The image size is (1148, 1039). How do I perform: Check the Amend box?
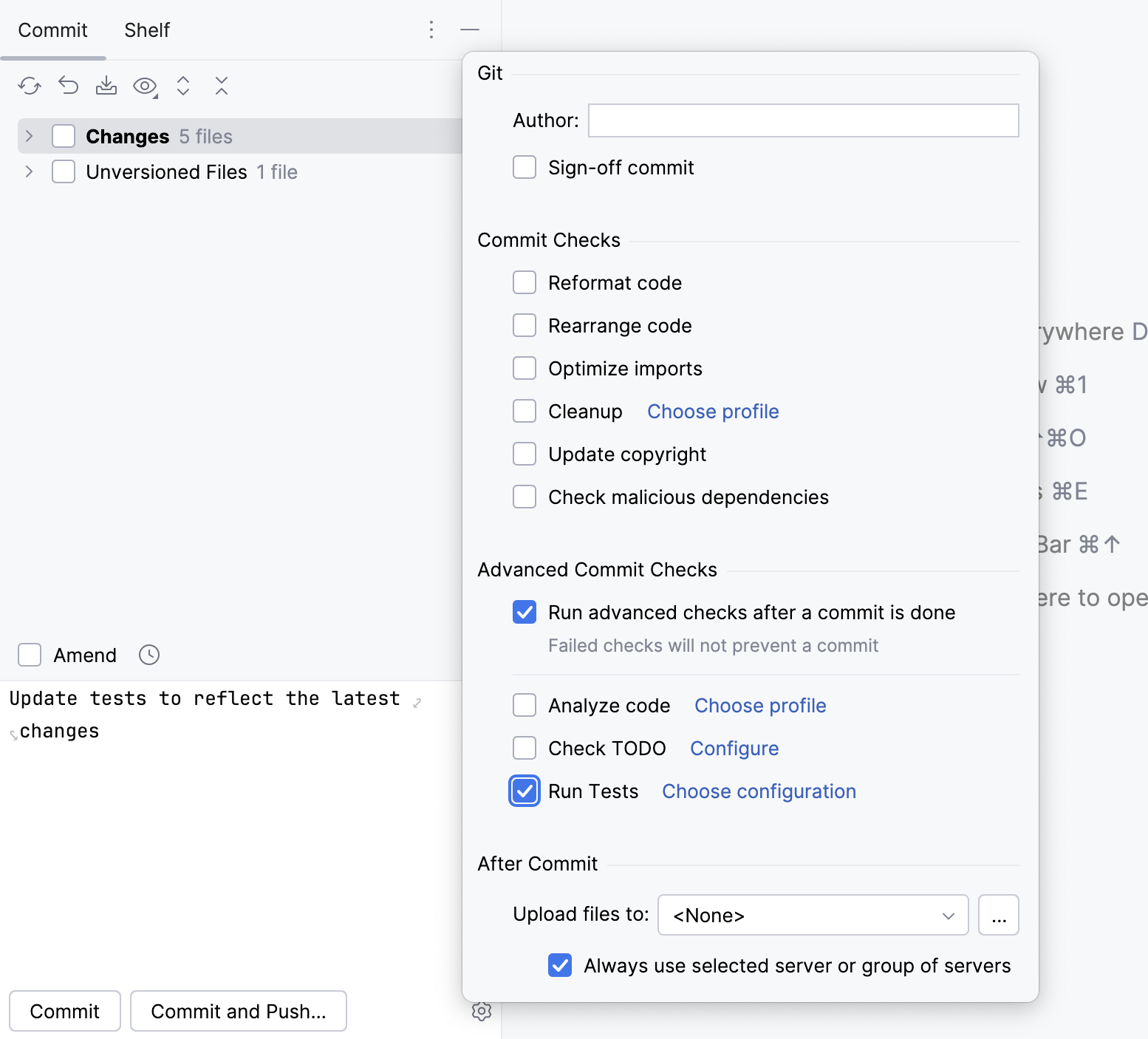pos(29,655)
